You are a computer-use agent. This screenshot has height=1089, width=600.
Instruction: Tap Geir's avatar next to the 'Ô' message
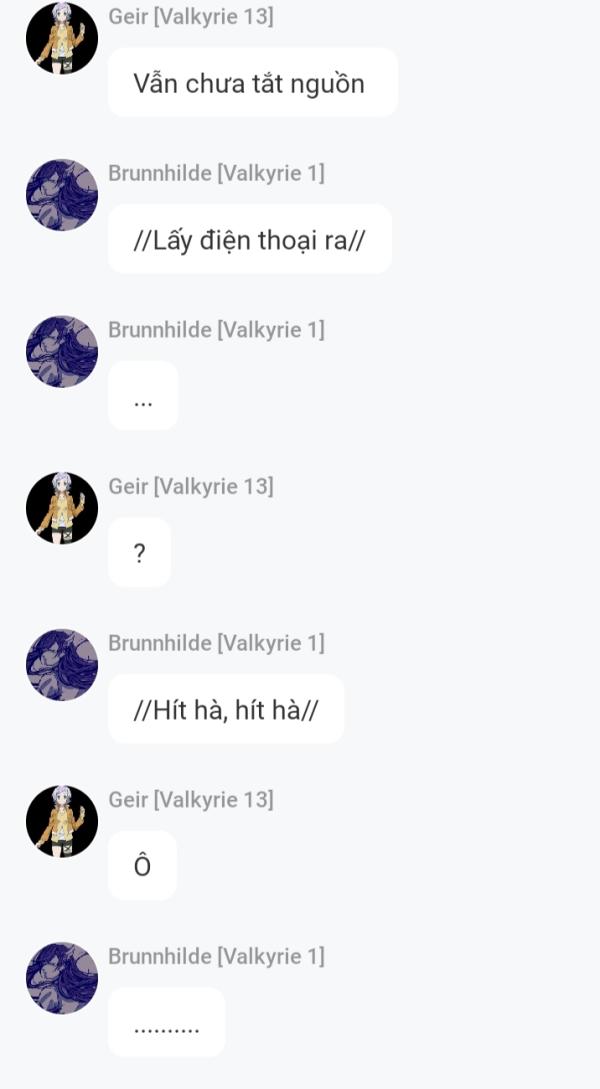pos(62,822)
